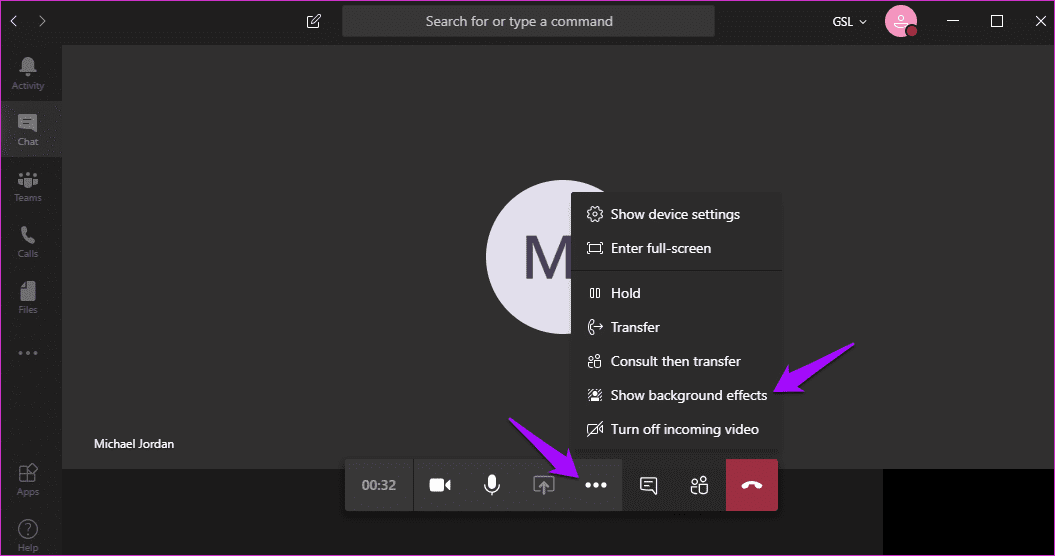The image size is (1055, 556).
Task: Show call participants panel
Action: pyautogui.click(x=700, y=485)
